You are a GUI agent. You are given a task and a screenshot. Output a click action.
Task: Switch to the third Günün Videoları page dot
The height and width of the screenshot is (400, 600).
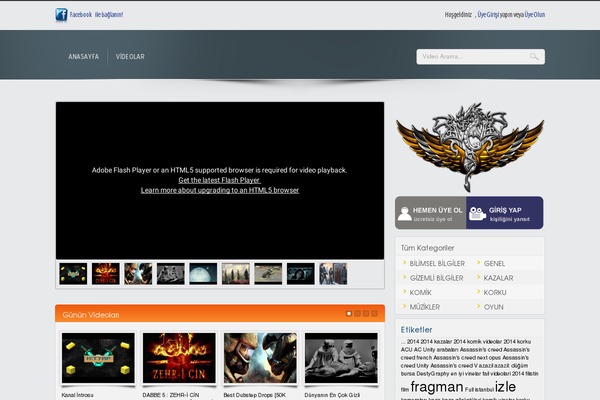pos(366,313)
